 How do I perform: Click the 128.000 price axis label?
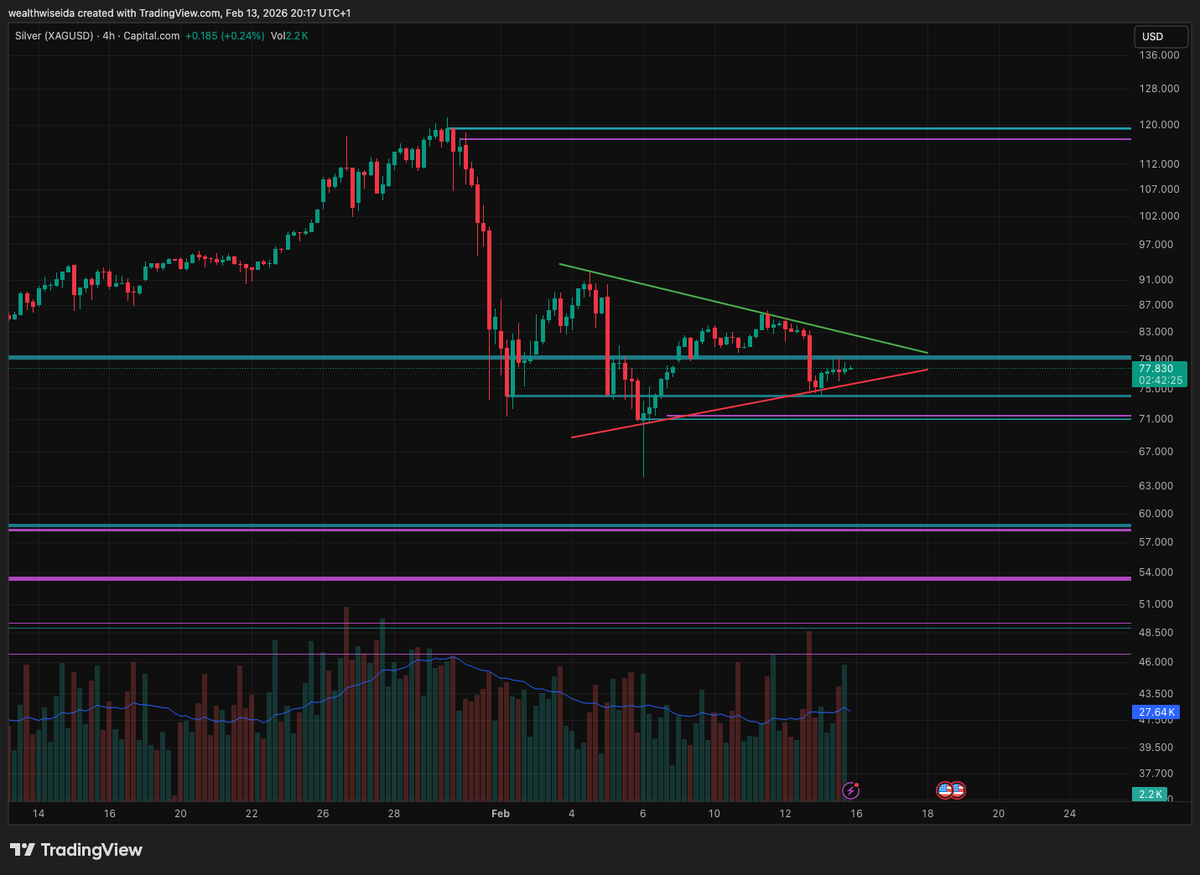(x=1160, y=89)
